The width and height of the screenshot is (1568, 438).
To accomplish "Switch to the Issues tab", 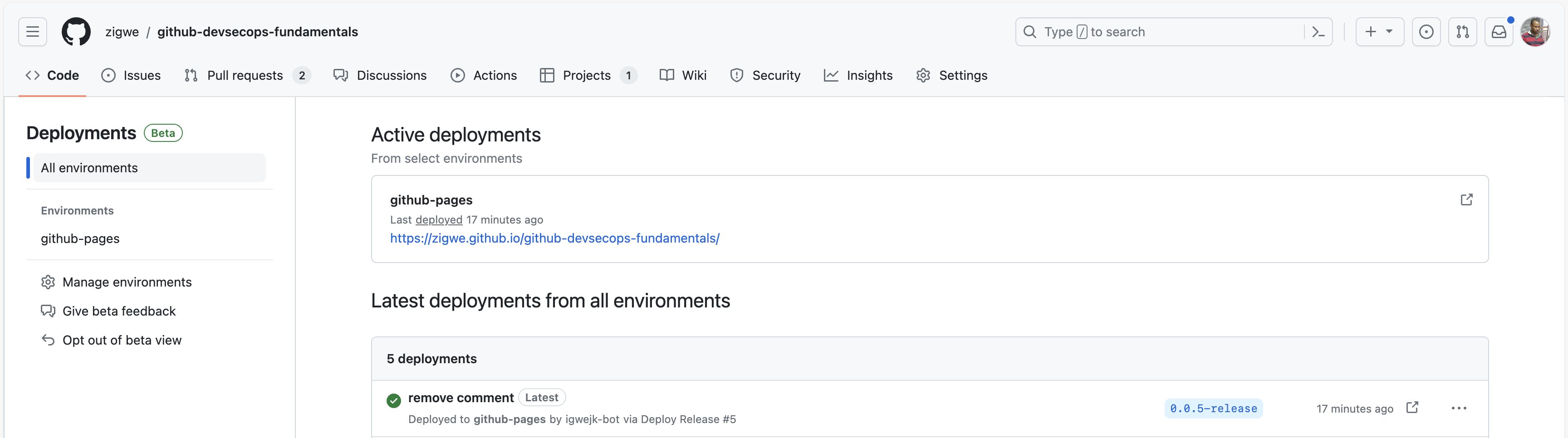I will point(131,75).
